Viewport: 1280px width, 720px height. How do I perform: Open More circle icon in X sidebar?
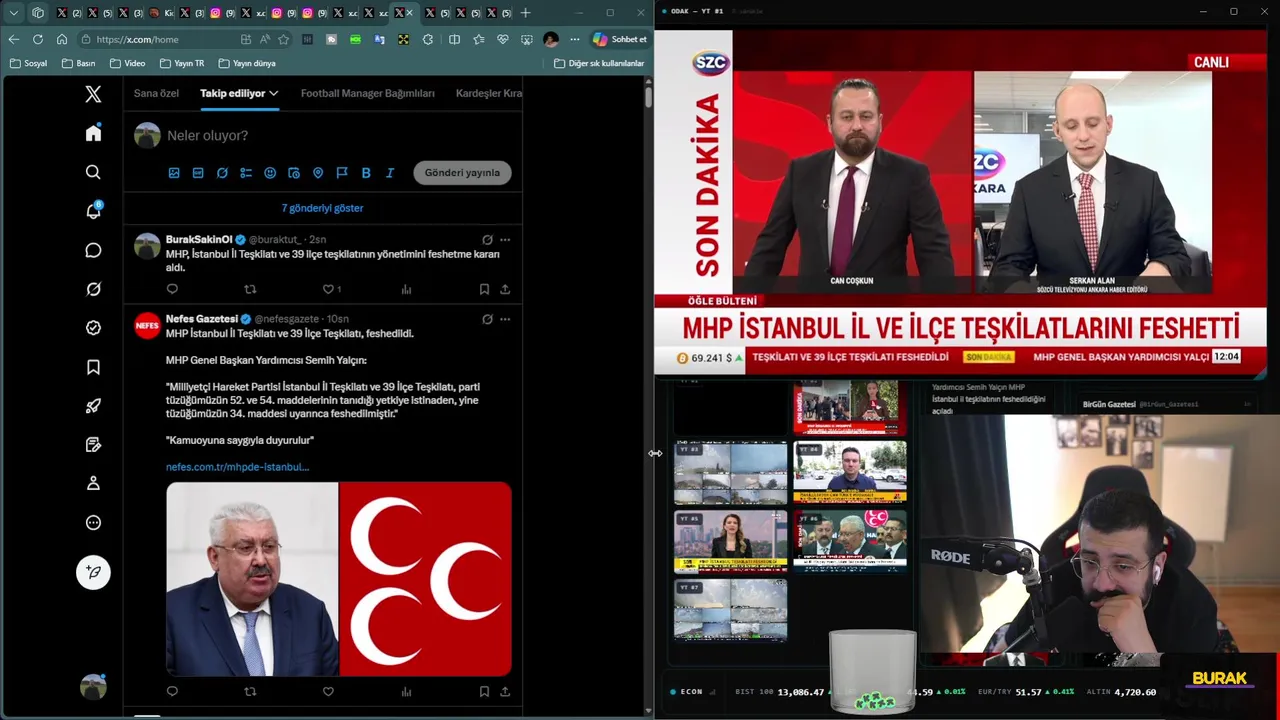click(x=93, y=522)
